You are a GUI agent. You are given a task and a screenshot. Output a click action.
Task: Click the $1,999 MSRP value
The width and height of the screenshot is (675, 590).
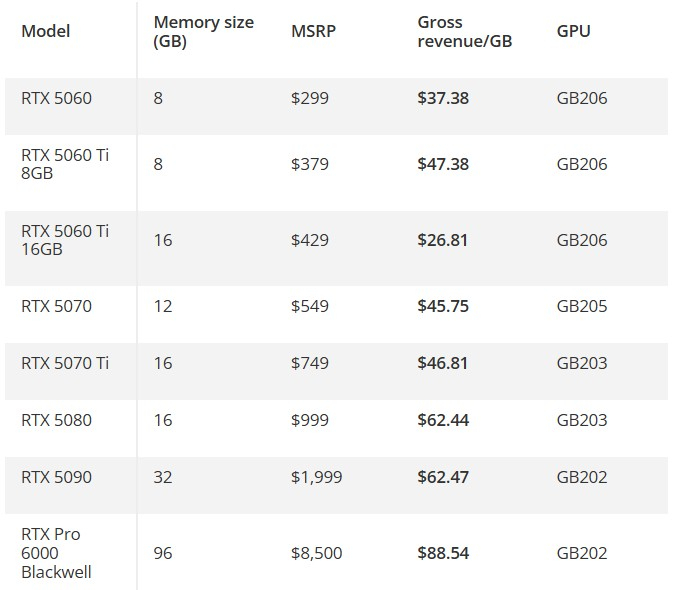point(316,477)
